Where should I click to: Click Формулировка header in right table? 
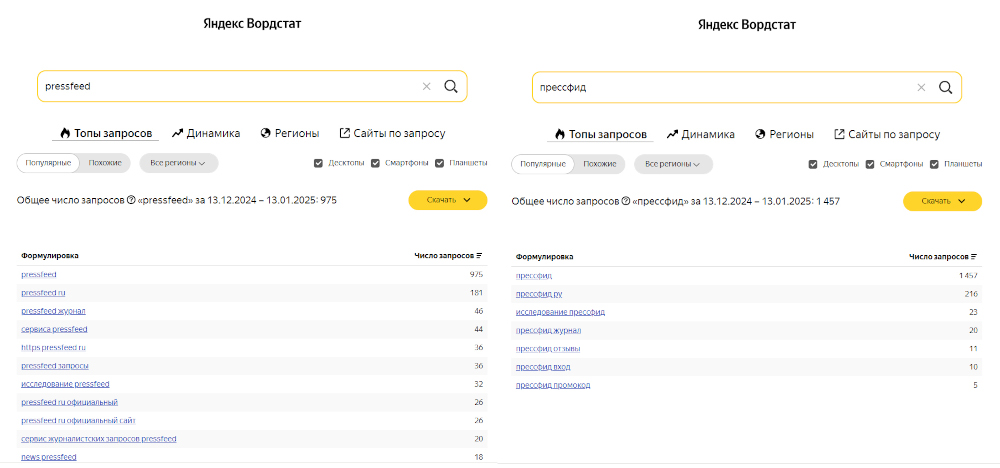(544, 257)
